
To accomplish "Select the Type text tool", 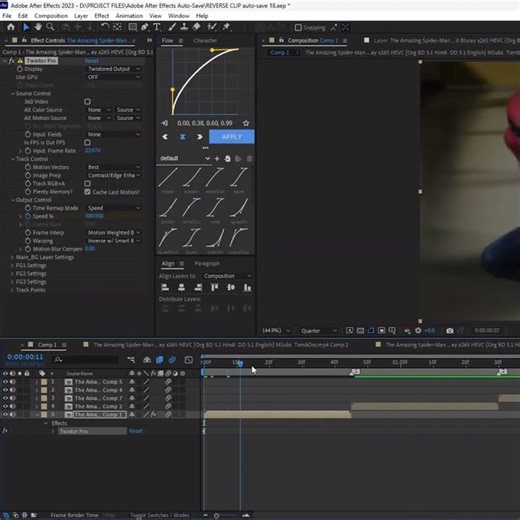I will [157, 27].
